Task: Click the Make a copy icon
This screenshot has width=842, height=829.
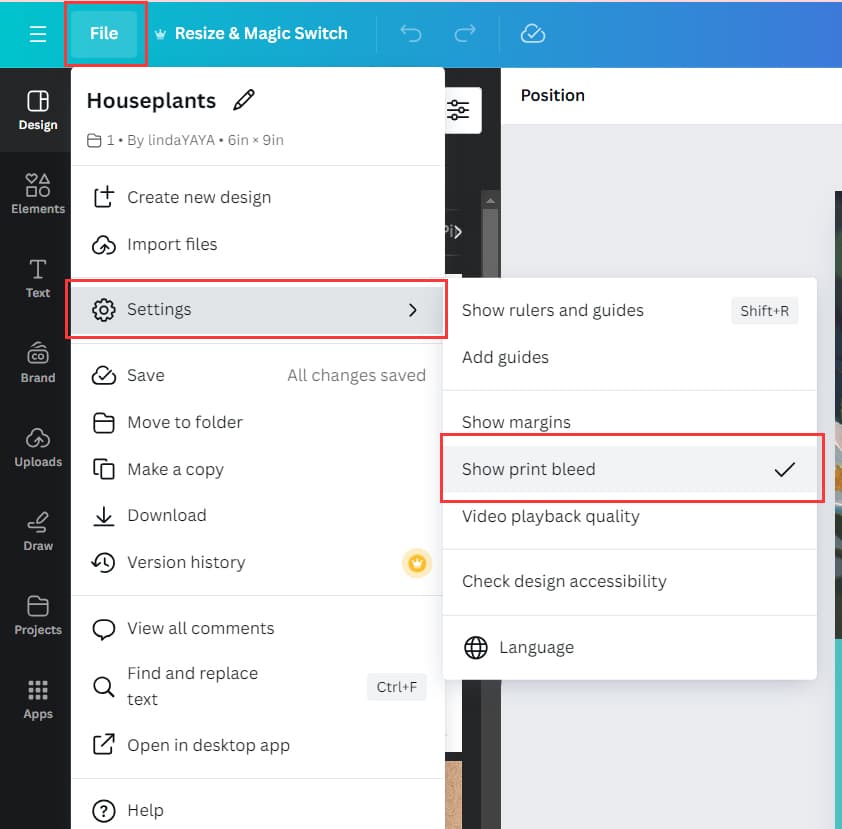Action: tap(104, 469)
